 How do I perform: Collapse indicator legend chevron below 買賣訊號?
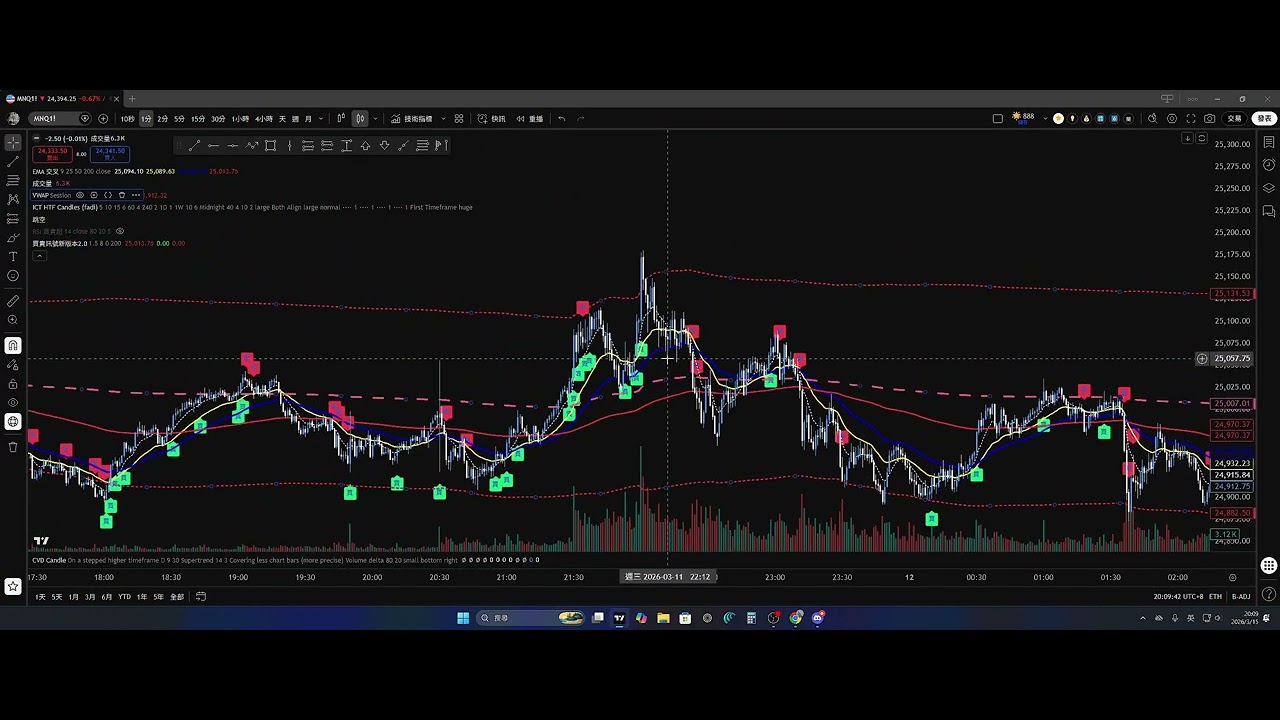click(39, 256)
